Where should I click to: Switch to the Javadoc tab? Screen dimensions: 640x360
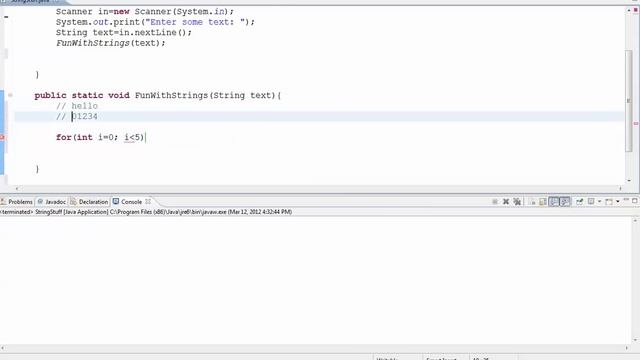pos(51,202)
